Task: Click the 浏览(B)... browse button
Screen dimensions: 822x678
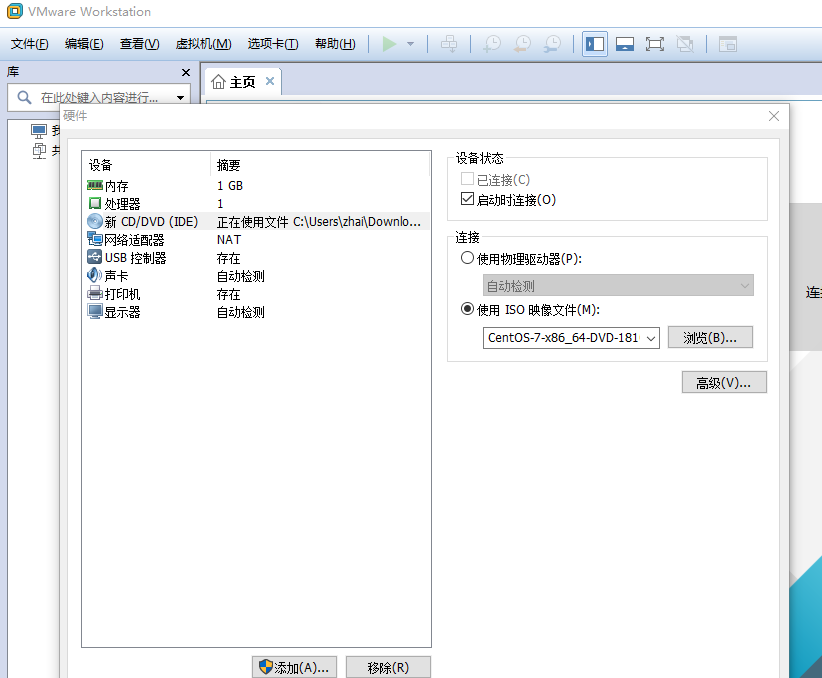Action: pos(710,338)
